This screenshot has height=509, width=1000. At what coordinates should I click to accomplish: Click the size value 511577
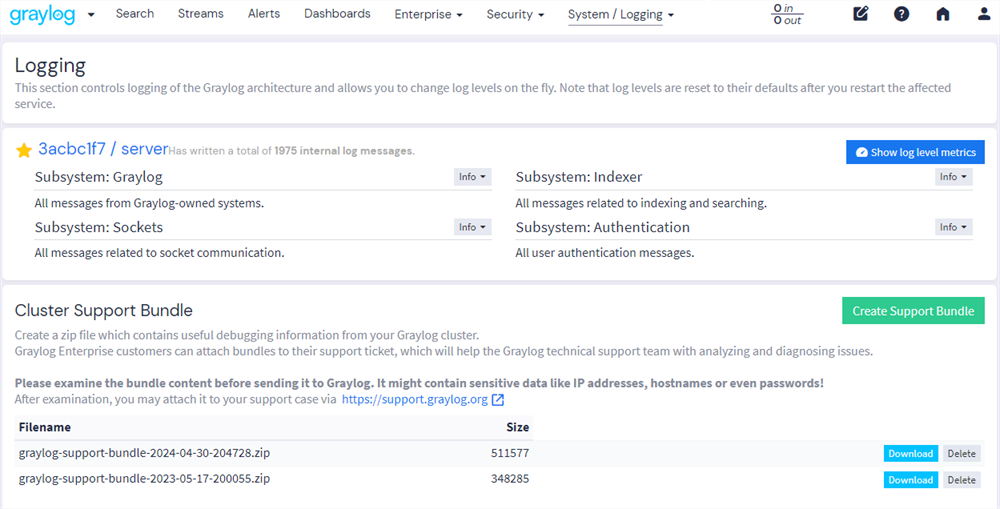510,453
